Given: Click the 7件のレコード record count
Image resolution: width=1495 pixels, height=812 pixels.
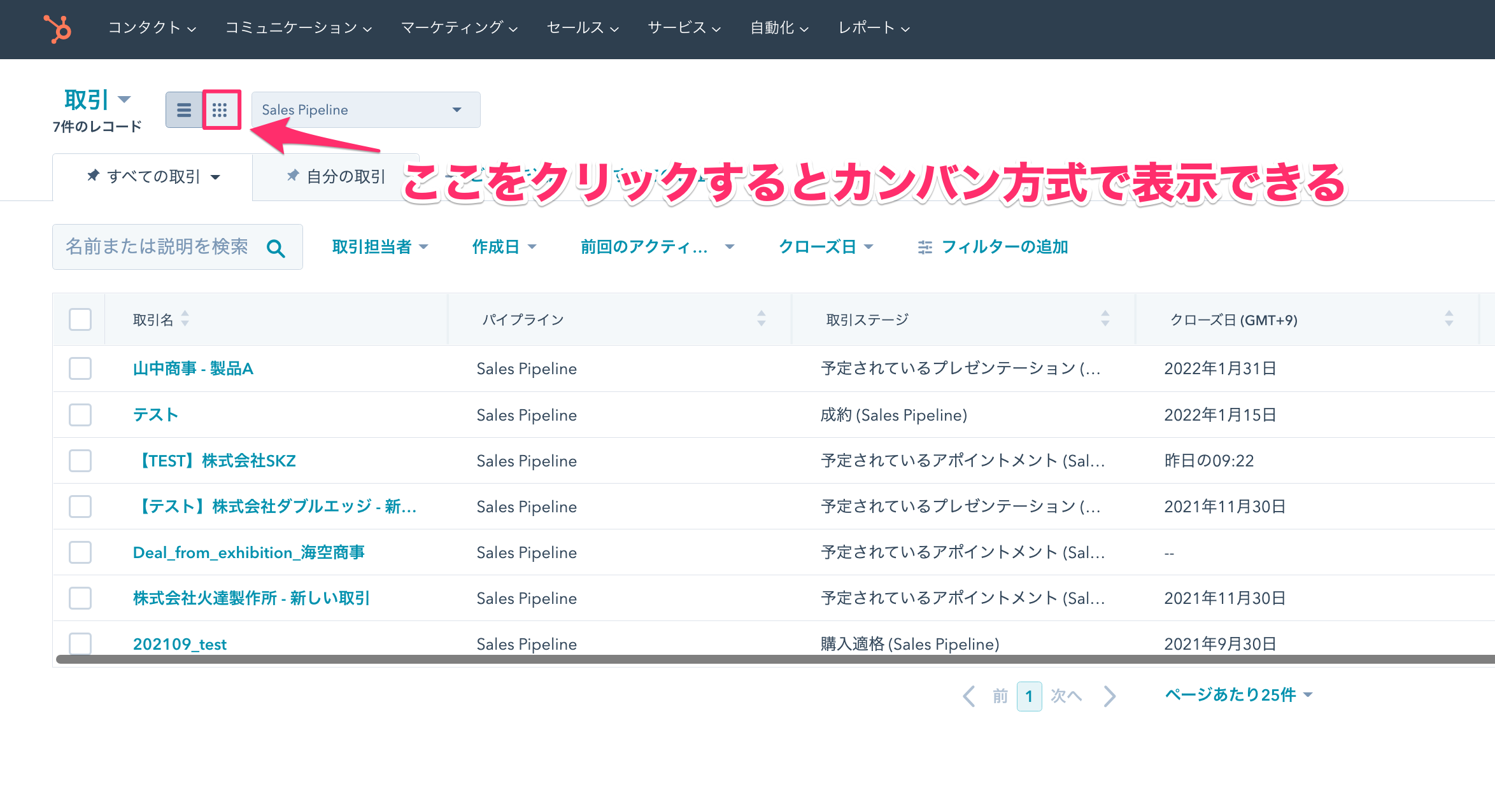Looking at the screenshot, I should (x=97, y=127).
